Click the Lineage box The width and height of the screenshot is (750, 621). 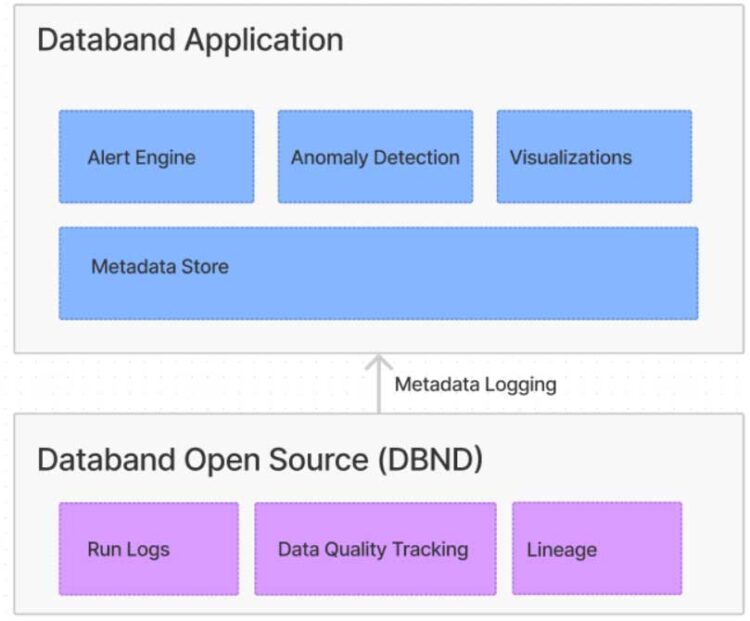597,548
